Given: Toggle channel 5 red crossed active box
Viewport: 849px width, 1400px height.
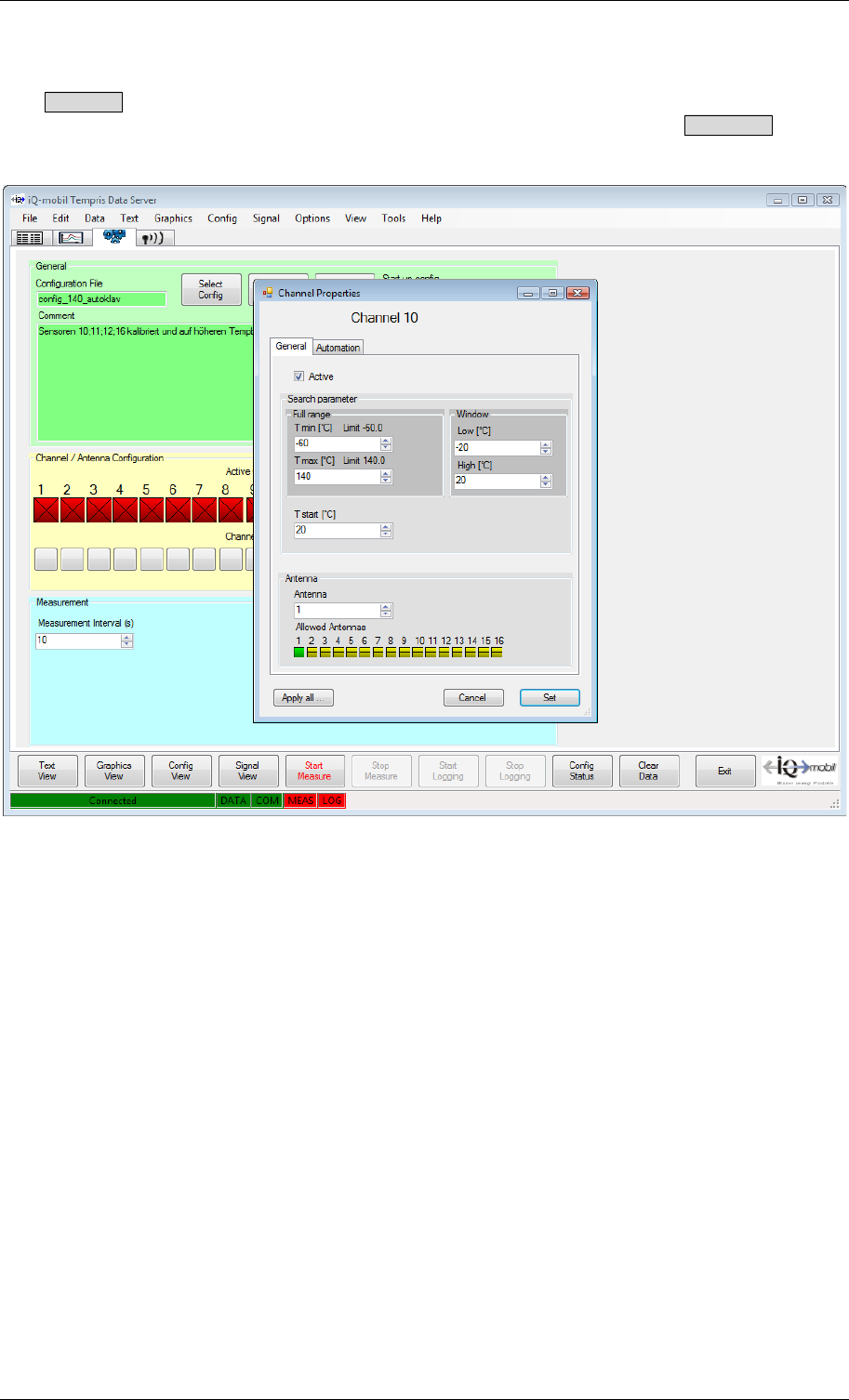Looking at the screenshot, I should click(x=152, y=509).
